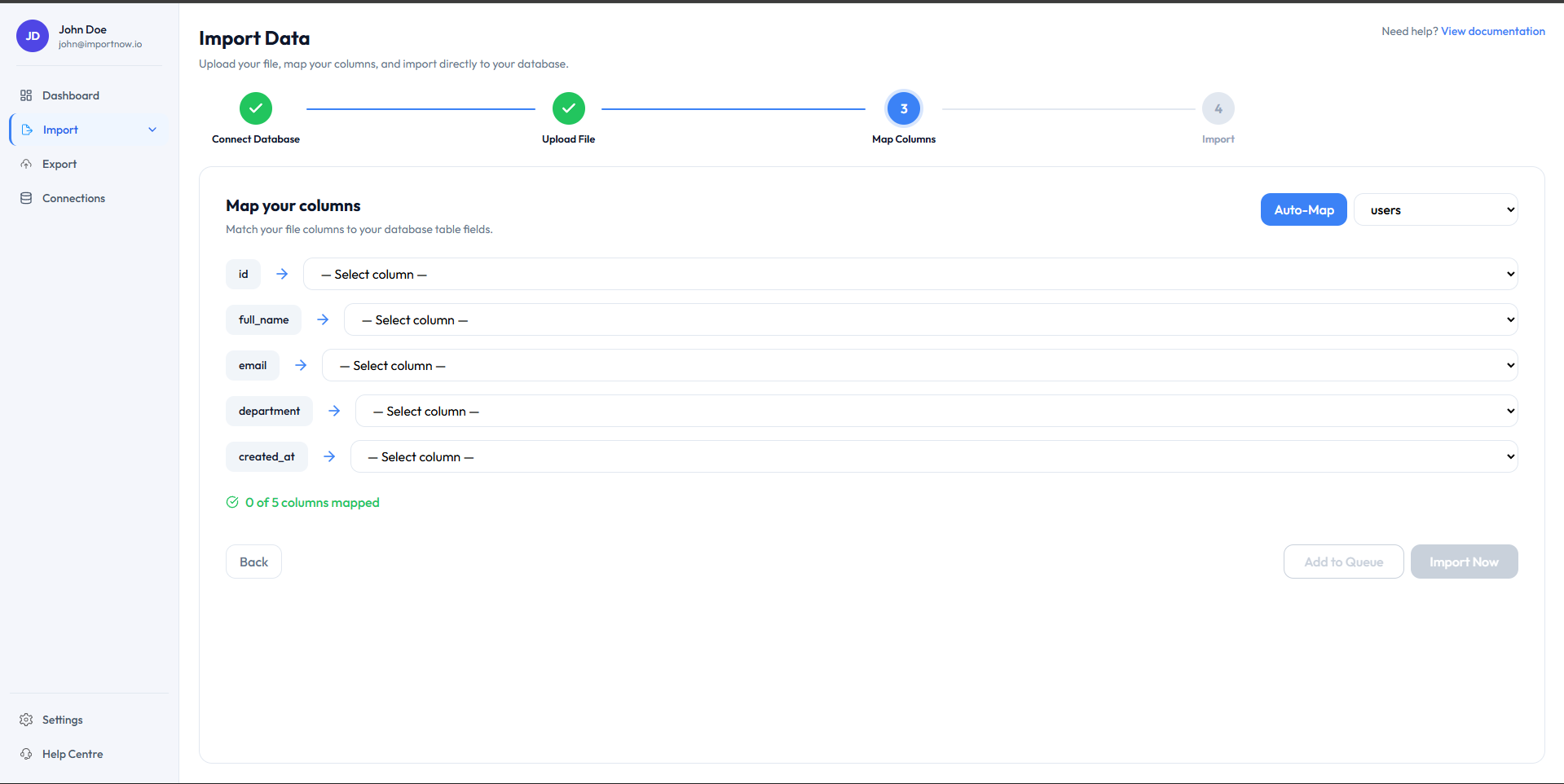Click the Auto-Map button

pos(1302,209)
